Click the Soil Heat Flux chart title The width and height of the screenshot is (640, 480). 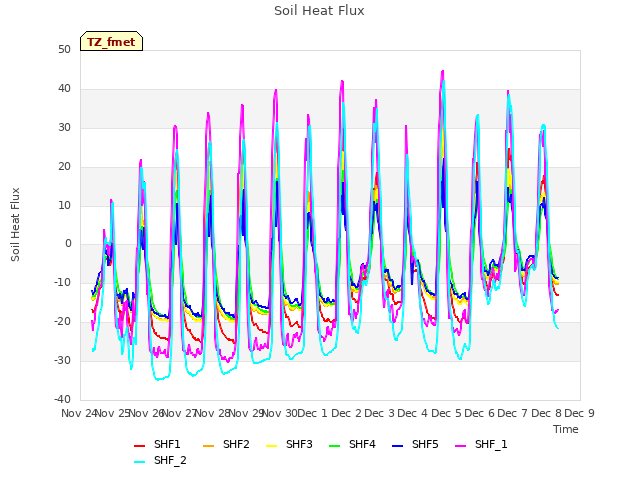319,11
